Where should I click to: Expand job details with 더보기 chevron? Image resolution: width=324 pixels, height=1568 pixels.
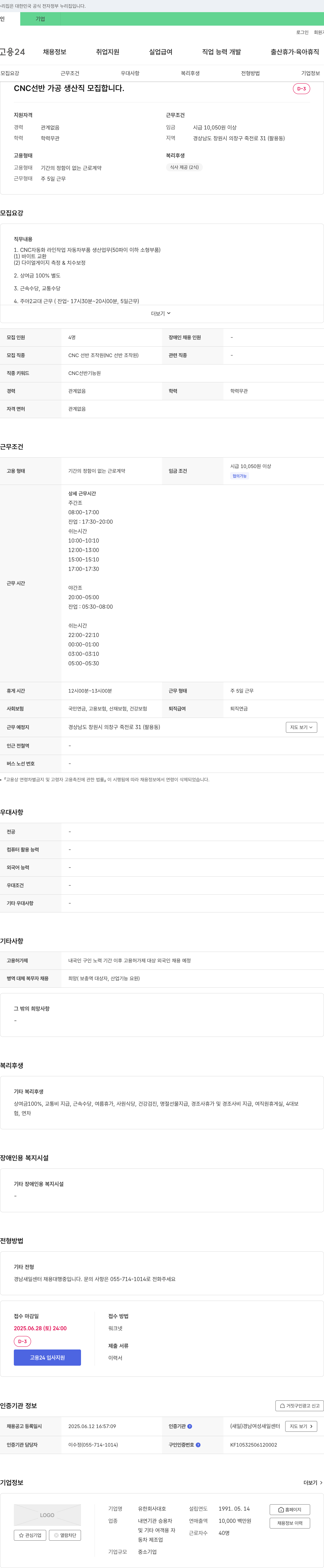click(161, 314)
